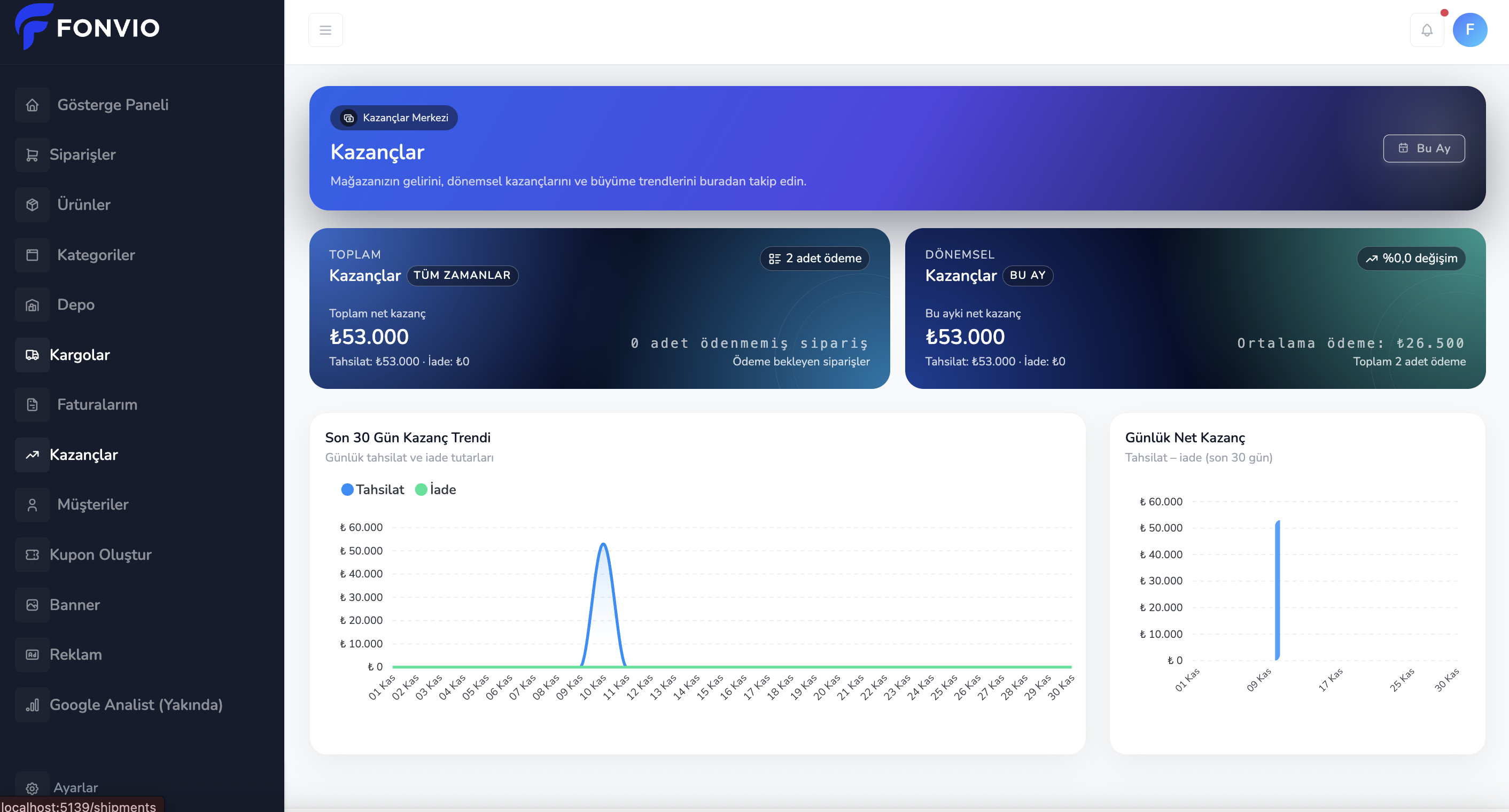Open Kargolar in the sidebar
1509x812 pixels.
80,355
